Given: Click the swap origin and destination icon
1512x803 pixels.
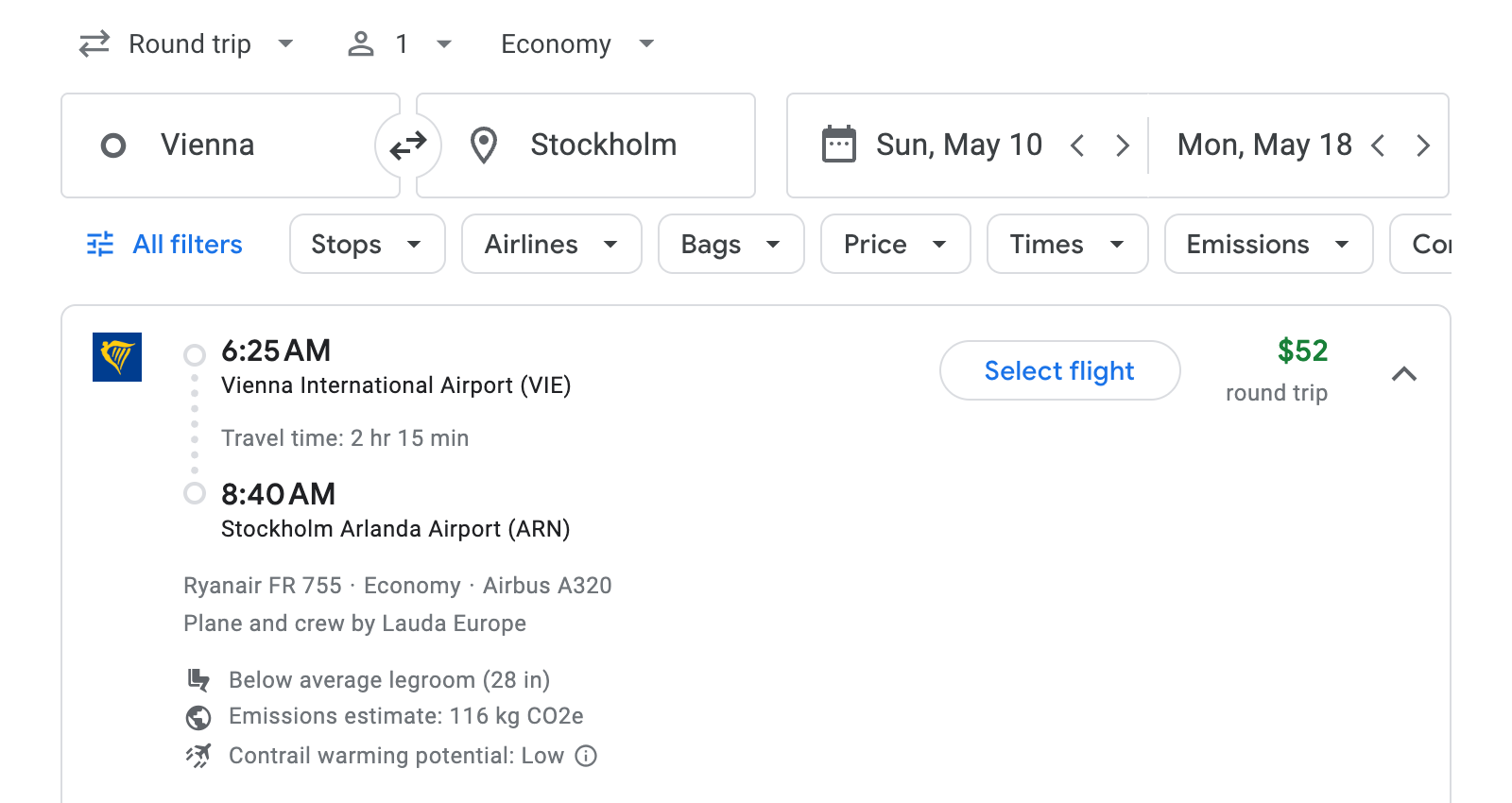Looking at the screenshot, I should click(x=407, y=145).
